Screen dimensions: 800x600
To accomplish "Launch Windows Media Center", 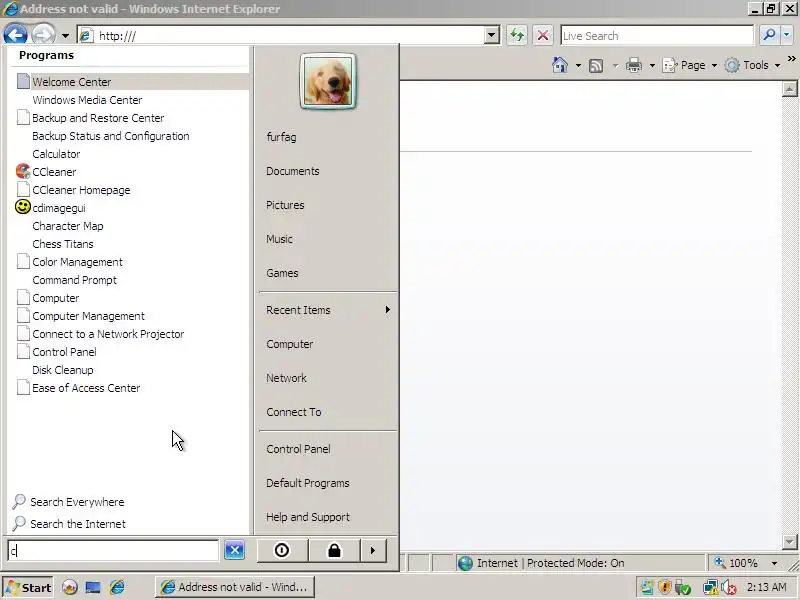I will pos(87,100).
